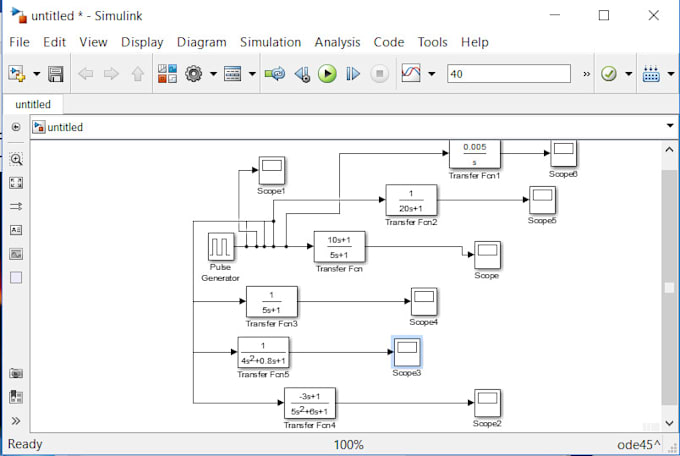Open the Data Inspector dropdown arrow
Viewport: 680px width, 456px height.
click(x=431, y=74)
